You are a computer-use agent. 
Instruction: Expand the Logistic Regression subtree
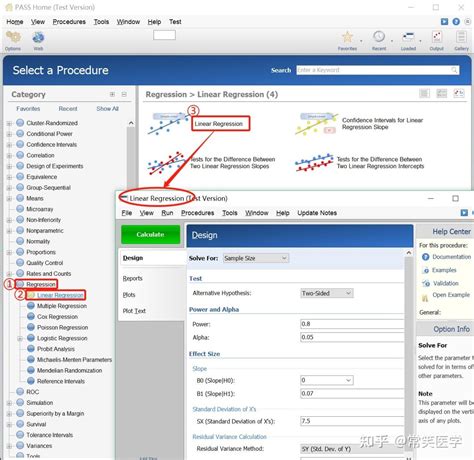20,338
